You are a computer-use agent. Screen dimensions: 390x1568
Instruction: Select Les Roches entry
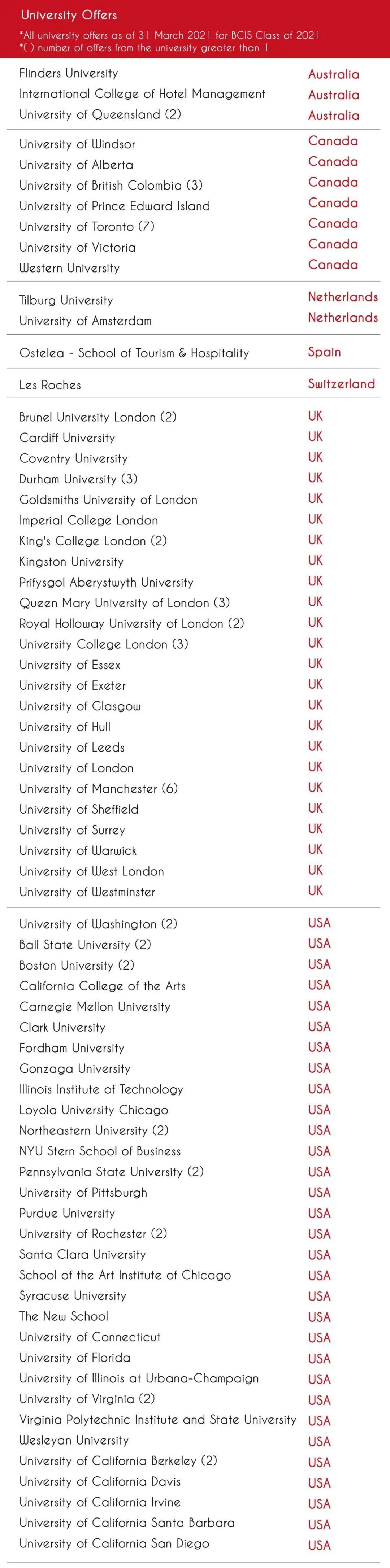(50, 385)
